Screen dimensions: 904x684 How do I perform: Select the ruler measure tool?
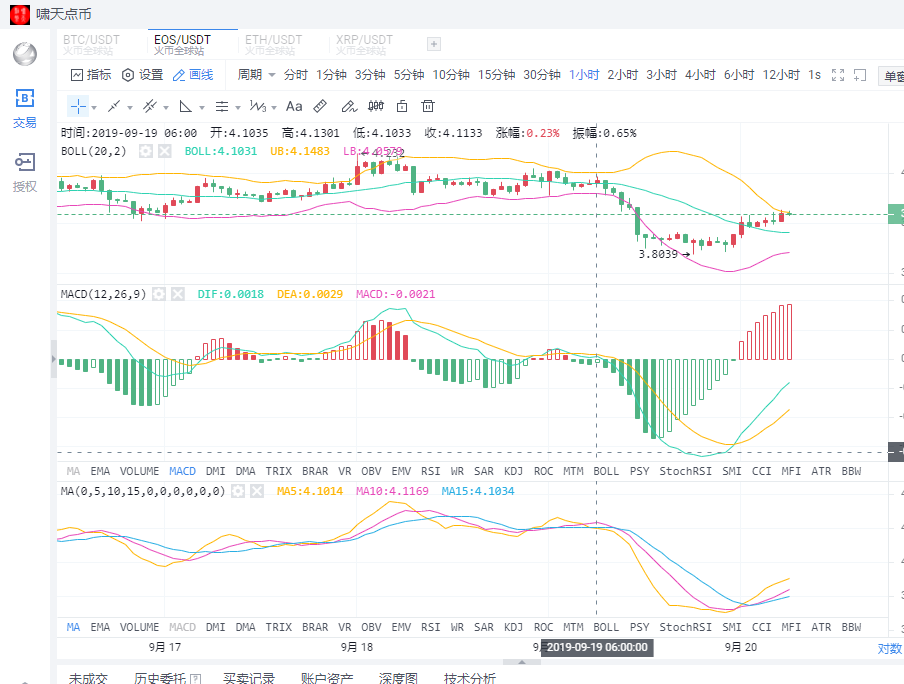pos(320,106)
